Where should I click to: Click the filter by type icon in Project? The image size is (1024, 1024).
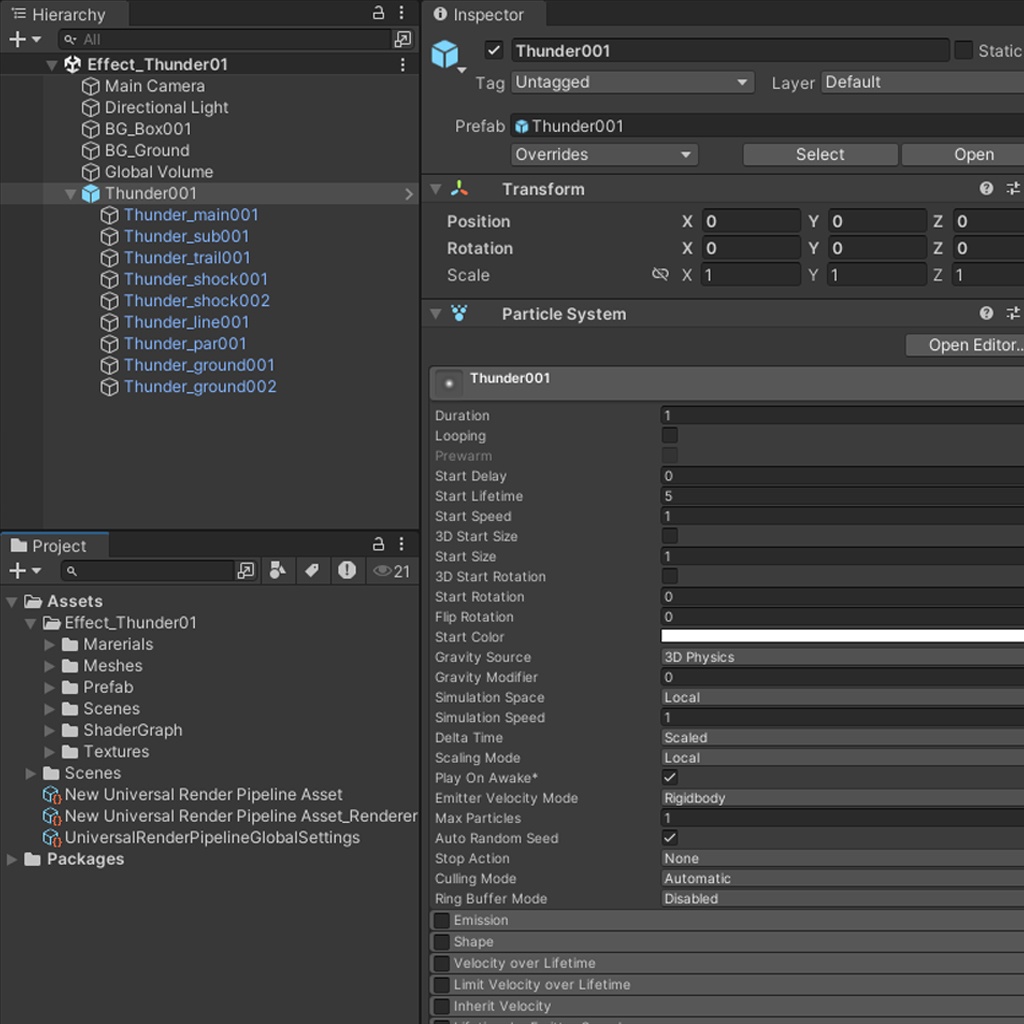278,571
